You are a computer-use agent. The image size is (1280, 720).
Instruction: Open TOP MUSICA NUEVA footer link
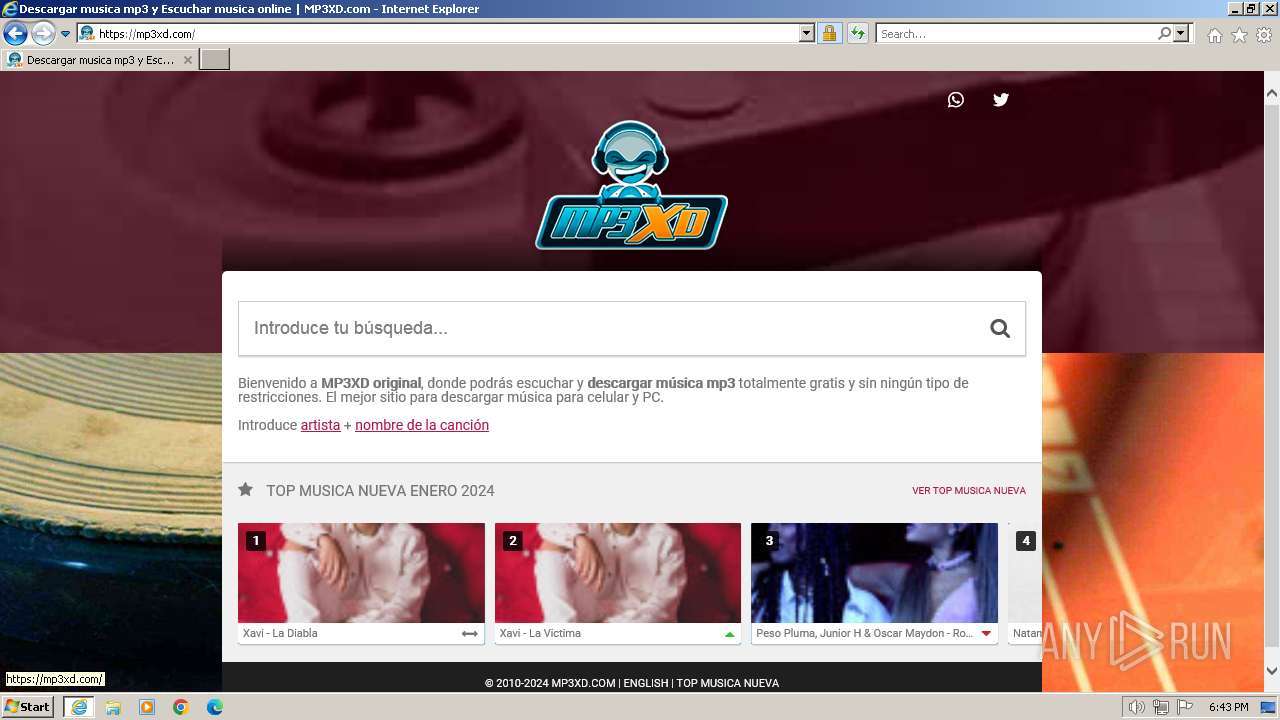pos(728,683)
